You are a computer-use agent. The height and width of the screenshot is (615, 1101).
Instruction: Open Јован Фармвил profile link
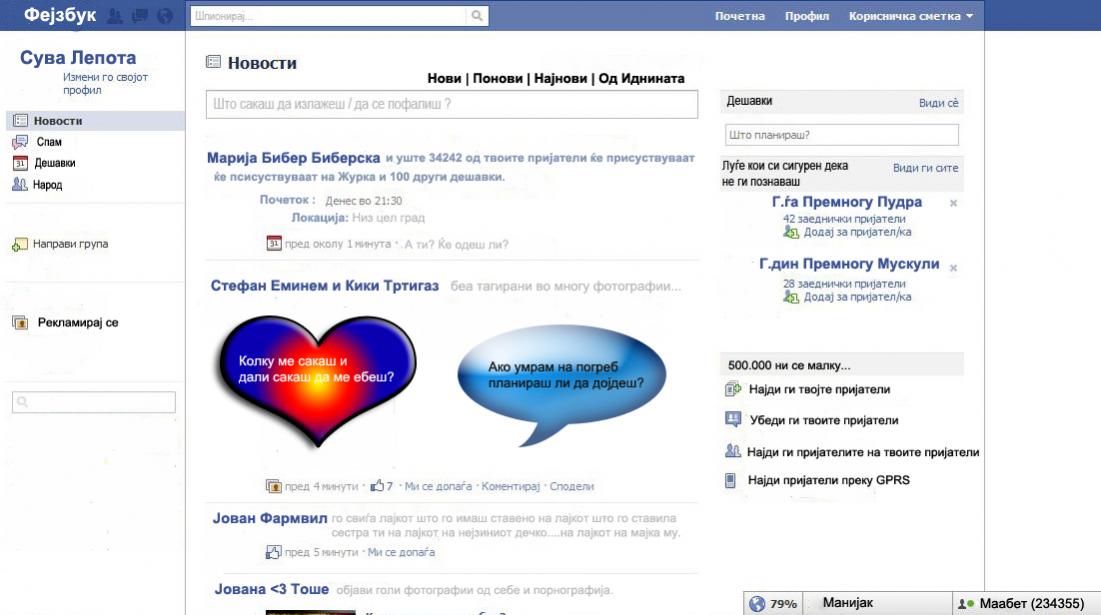270,518
